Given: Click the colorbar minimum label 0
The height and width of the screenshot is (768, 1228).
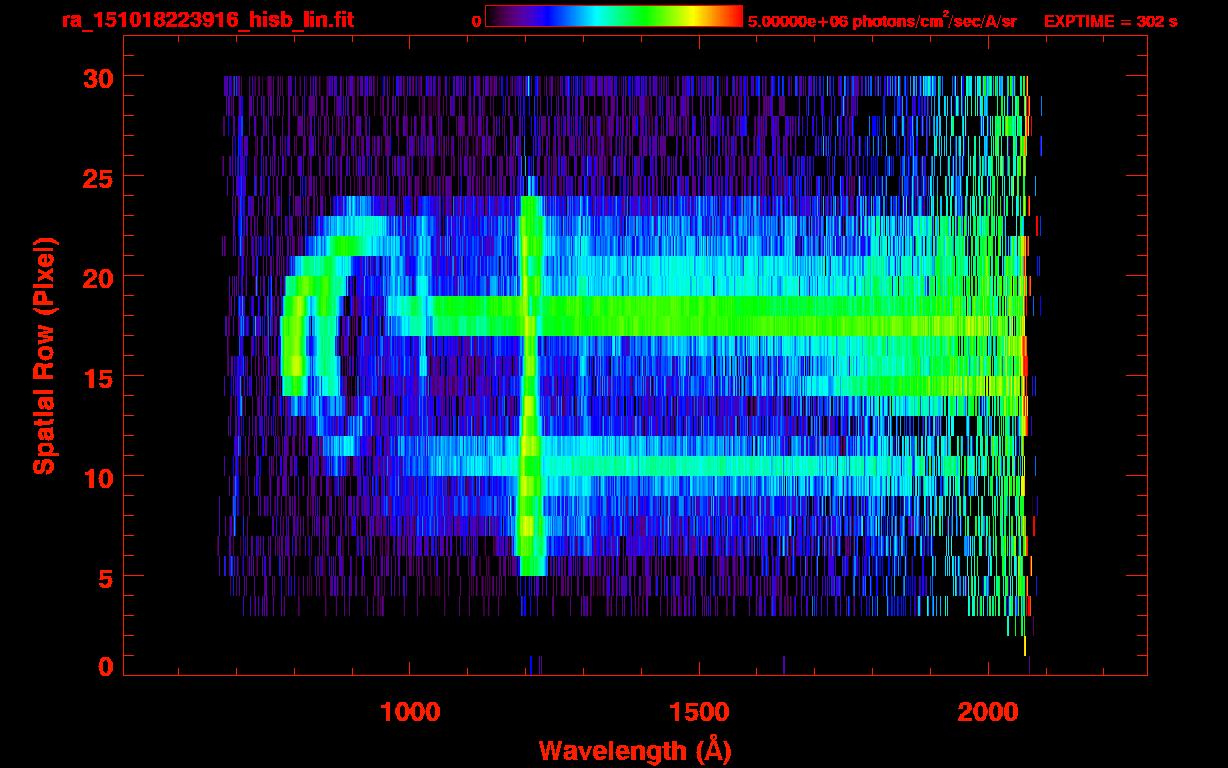Looking at the screenshot, I should coord(476,21).
